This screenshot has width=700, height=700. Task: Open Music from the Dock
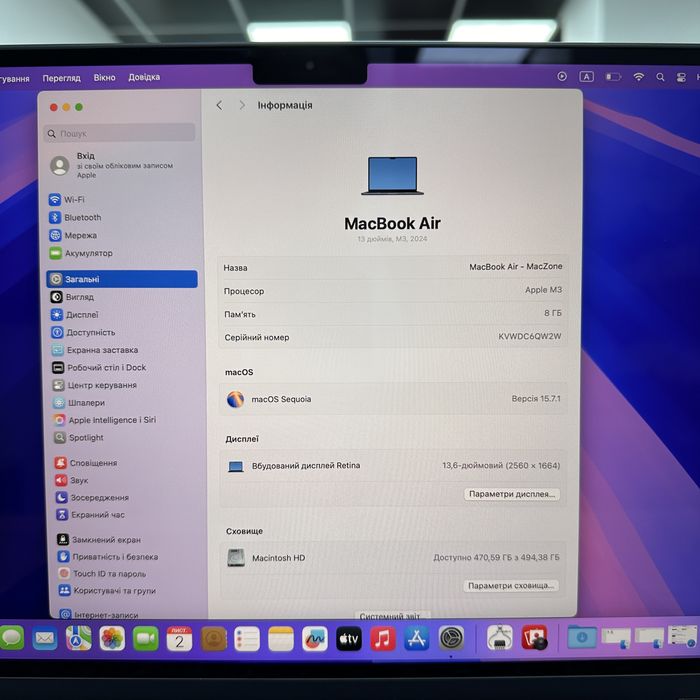[x=383, y=638]
